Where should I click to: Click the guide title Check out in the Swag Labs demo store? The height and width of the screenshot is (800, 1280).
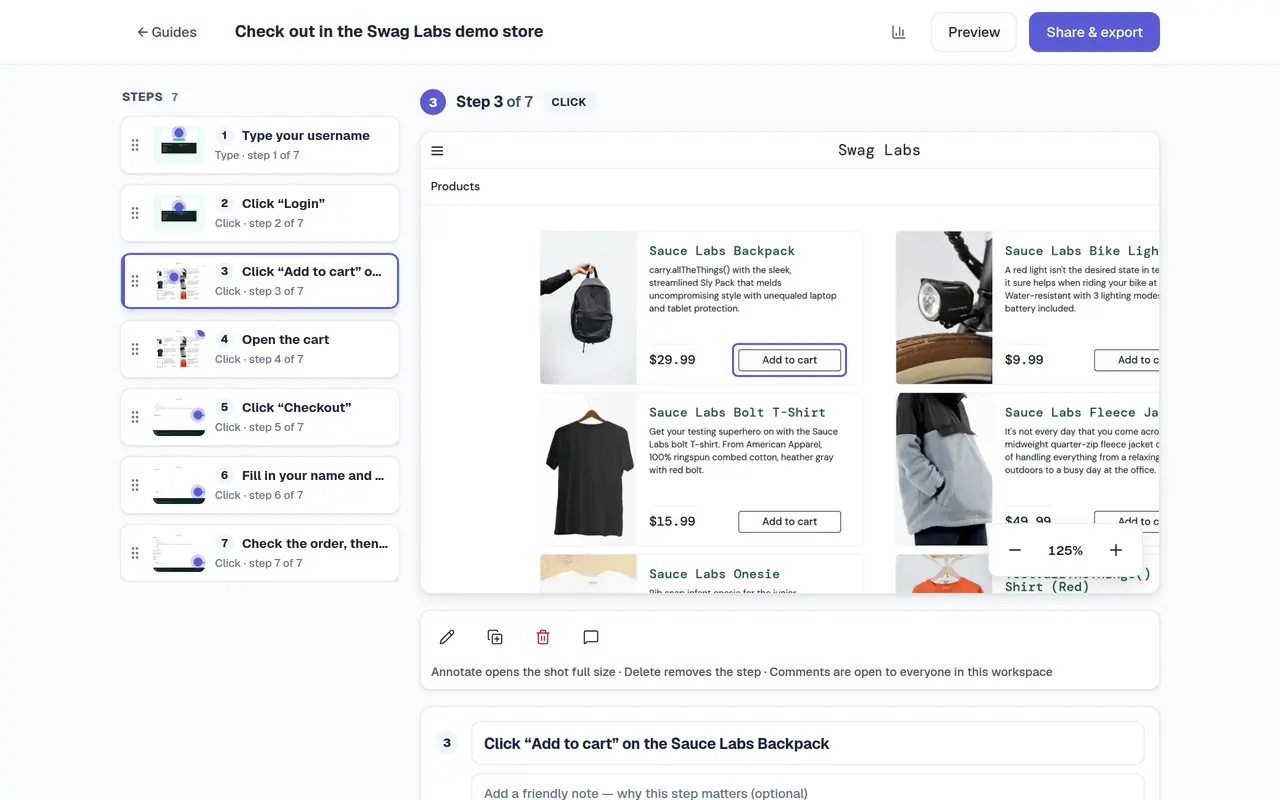(389, 32)
